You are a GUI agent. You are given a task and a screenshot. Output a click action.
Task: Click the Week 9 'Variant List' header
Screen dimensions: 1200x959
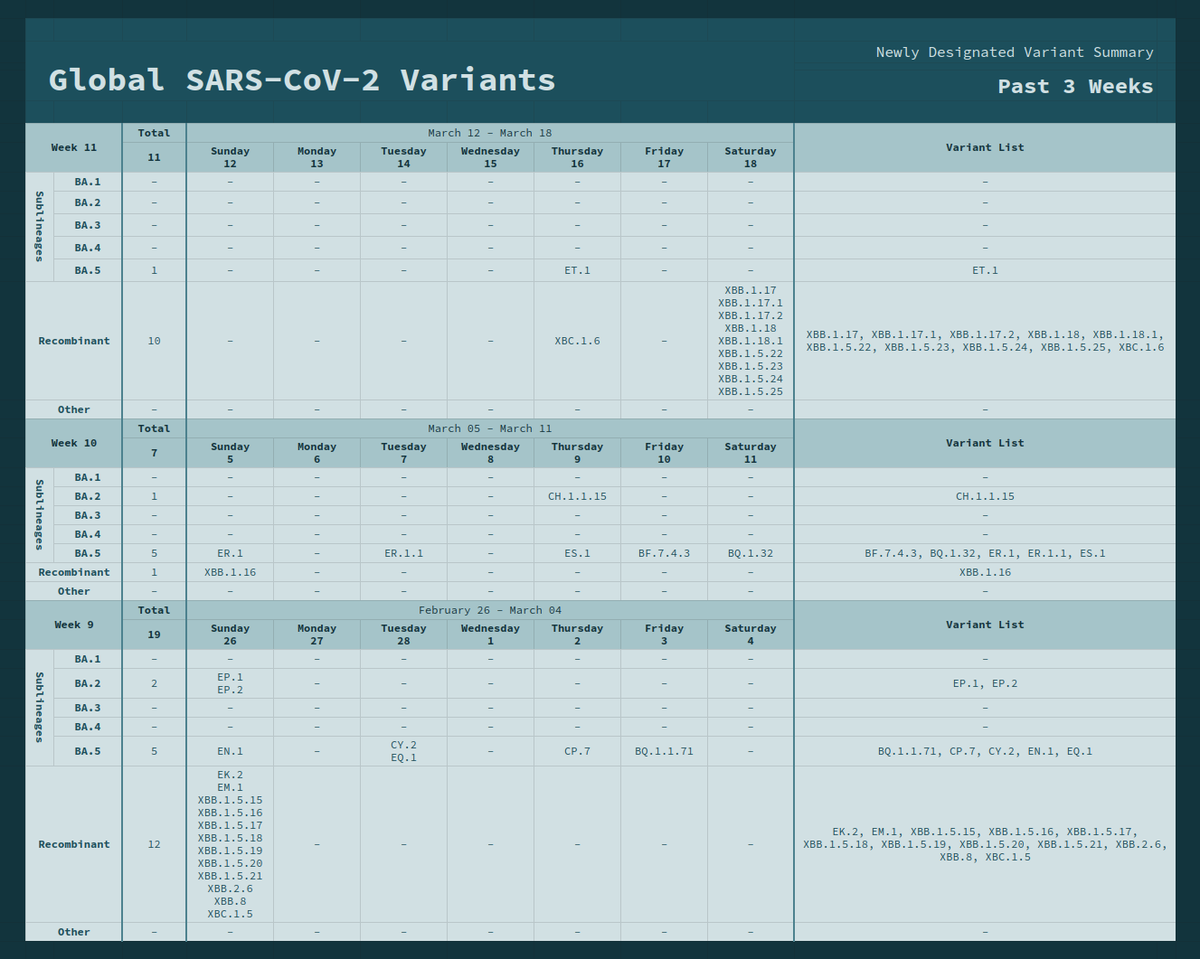985,625
